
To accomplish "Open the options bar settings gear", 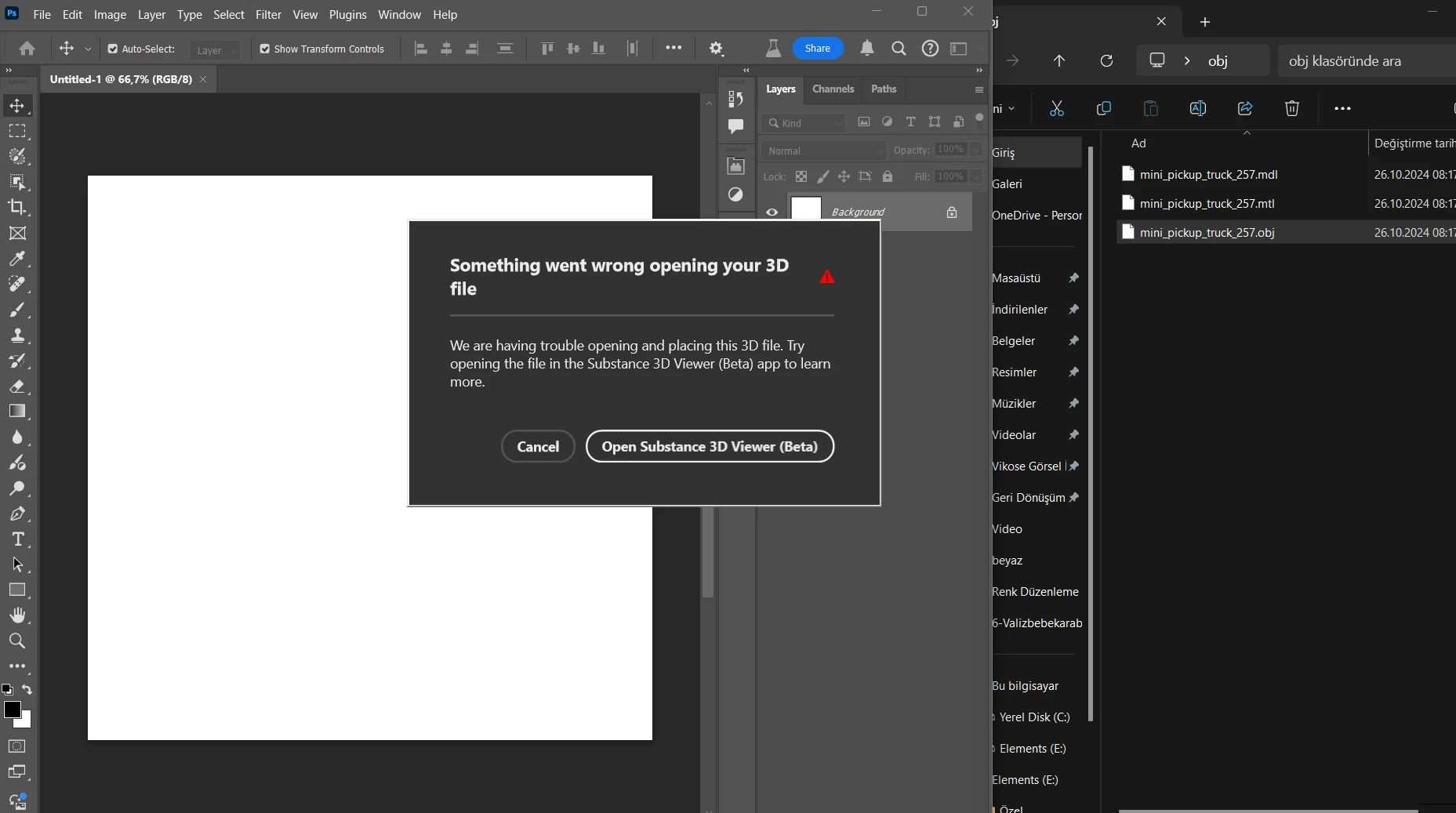I will click(716, 49).
